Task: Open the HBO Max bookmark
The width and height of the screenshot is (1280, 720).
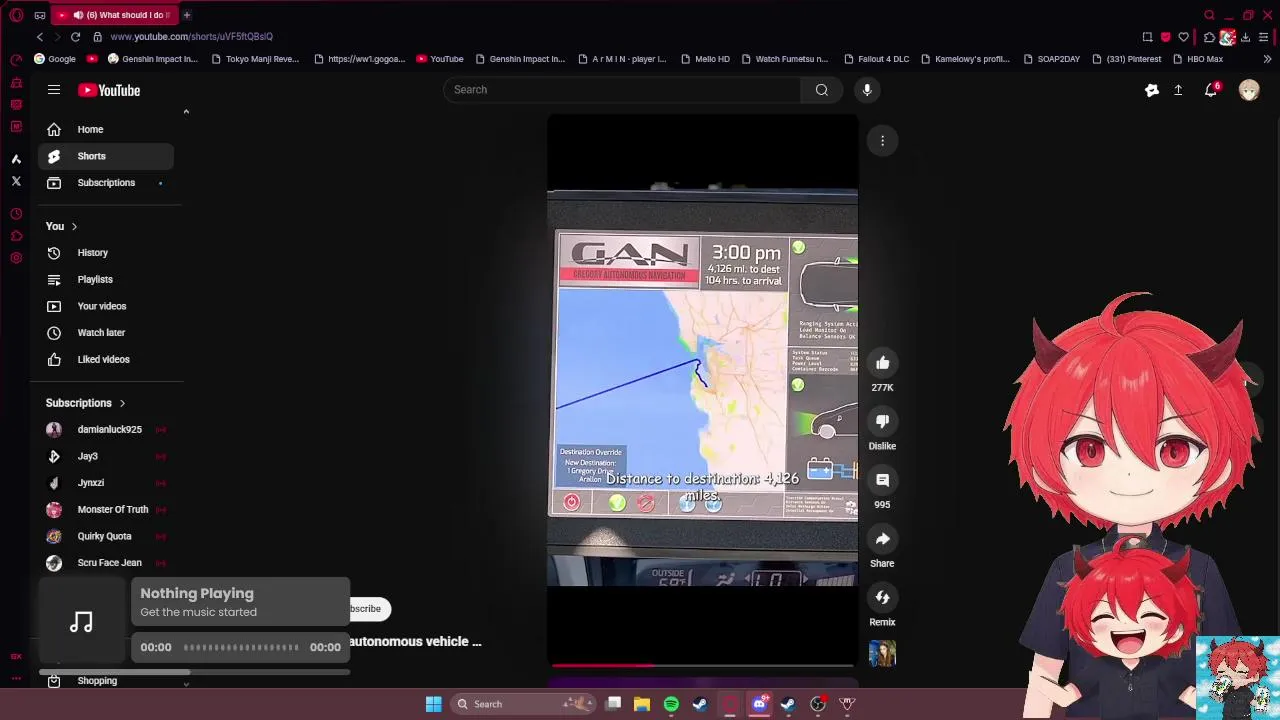Action: 1197,59
